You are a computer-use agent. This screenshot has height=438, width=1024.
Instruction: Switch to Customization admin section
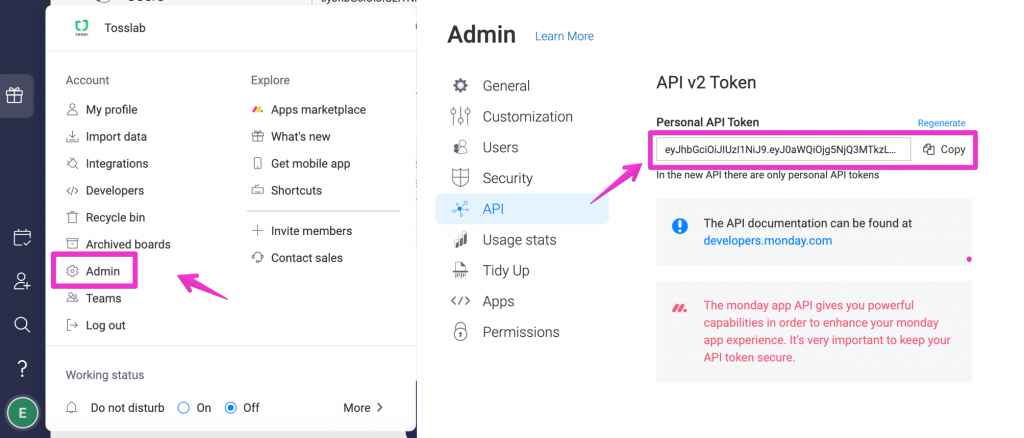[528, 116]
